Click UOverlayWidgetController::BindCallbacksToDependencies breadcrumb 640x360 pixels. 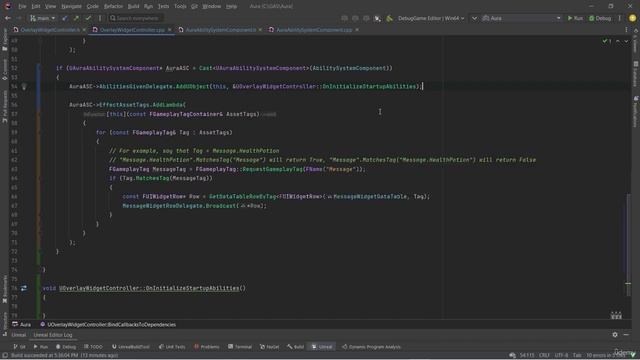click(108, 324)
